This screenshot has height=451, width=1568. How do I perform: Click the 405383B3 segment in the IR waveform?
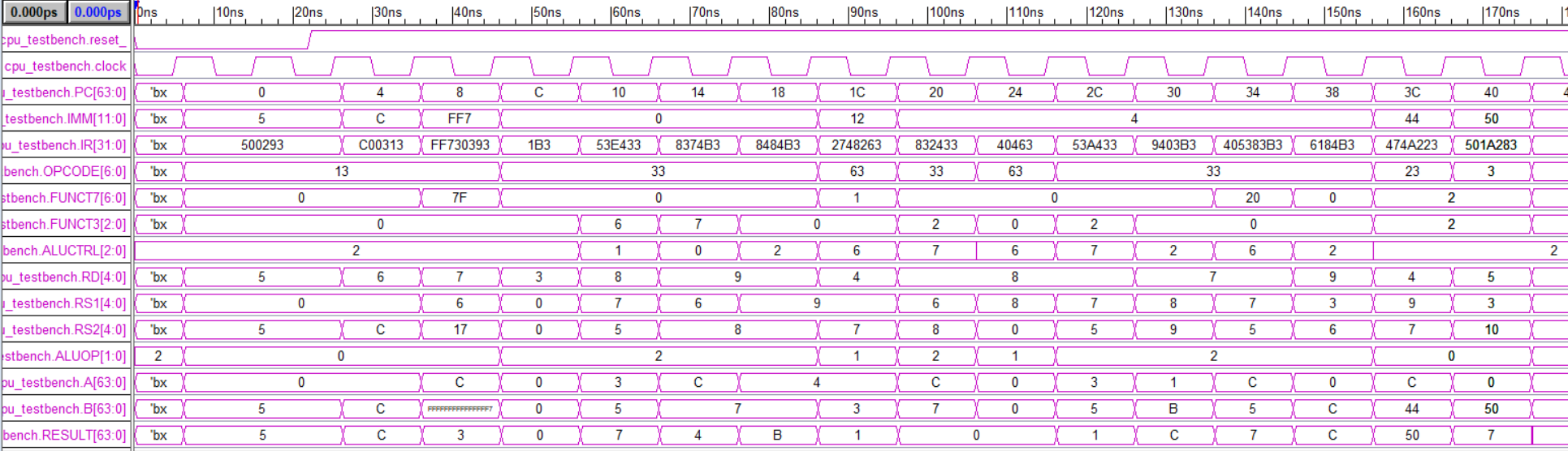[1253, 145]
